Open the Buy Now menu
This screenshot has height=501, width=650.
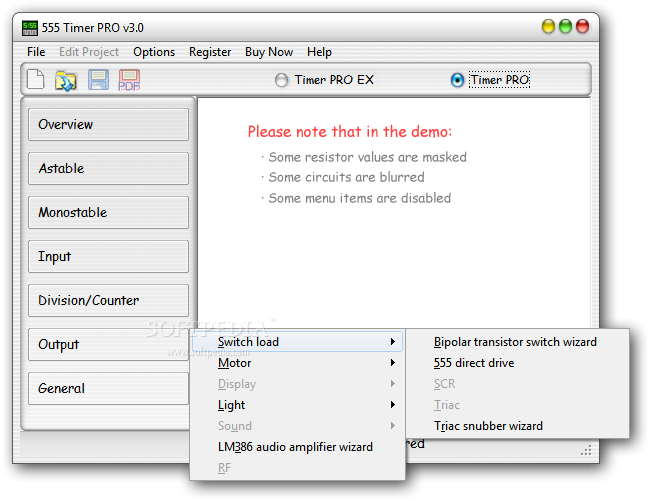(269, 52)
